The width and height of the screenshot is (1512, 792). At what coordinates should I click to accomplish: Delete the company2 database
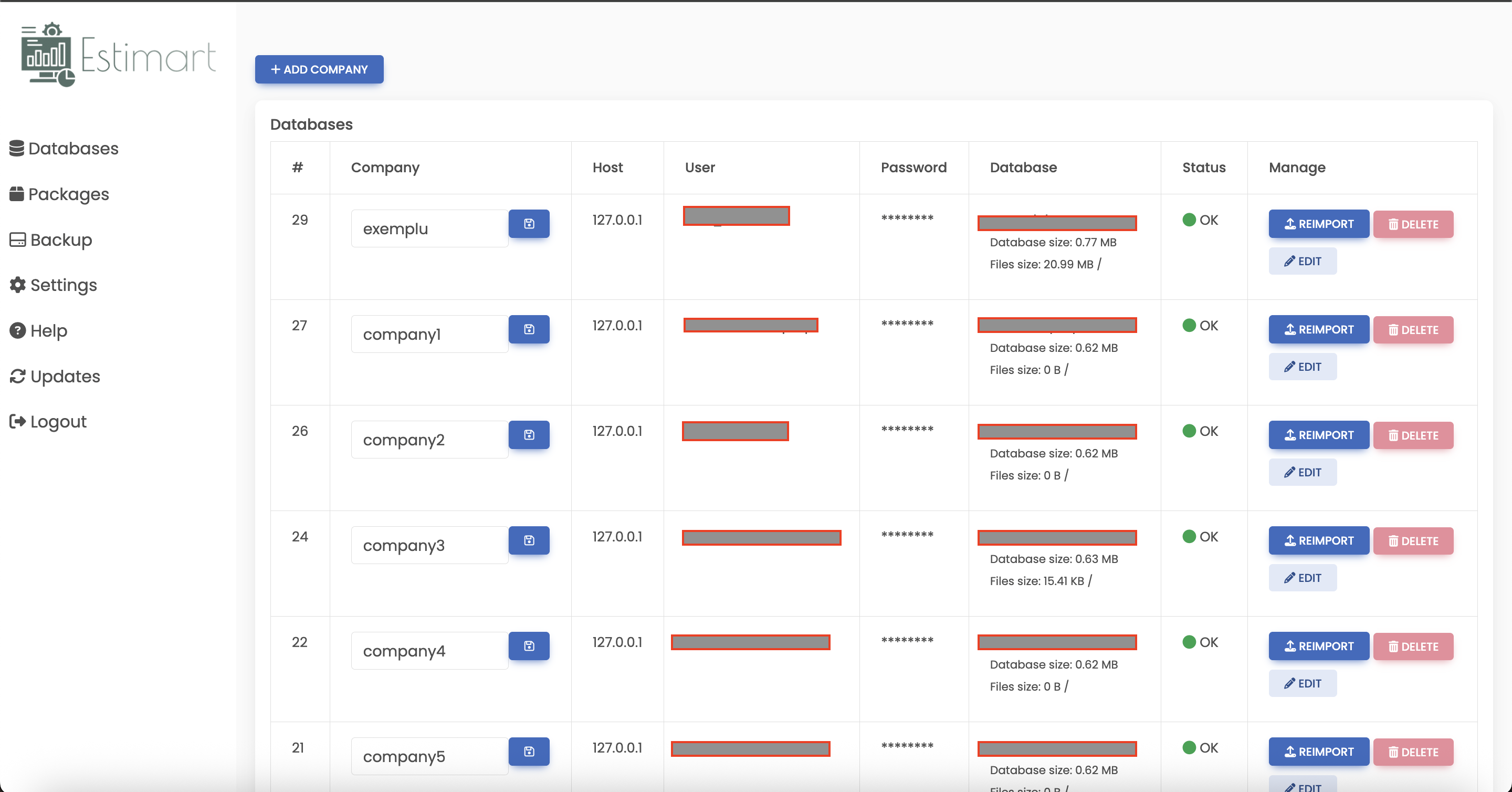1413,435
